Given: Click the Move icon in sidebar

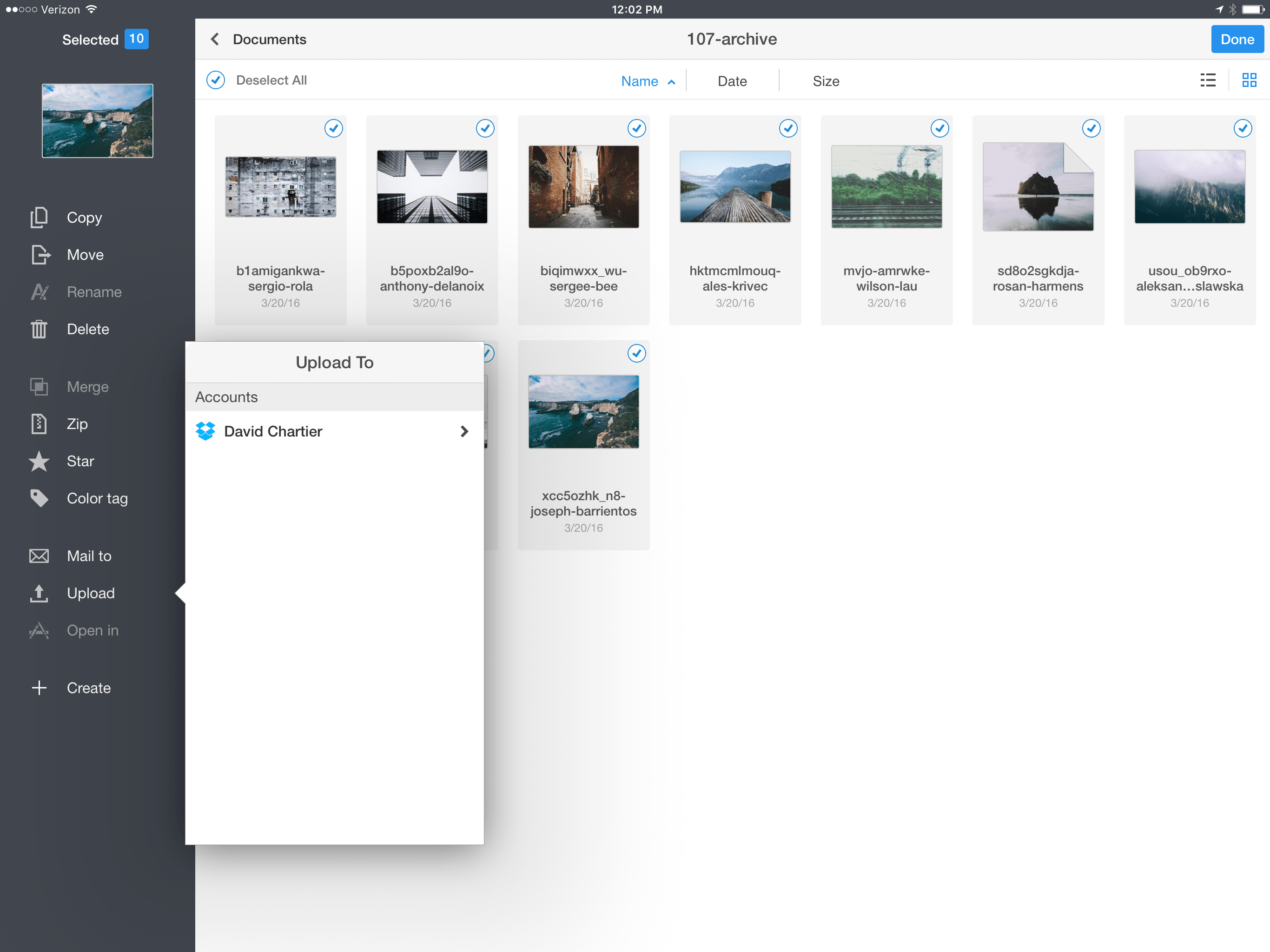Looking at the screenshot, I should point(39,255).
